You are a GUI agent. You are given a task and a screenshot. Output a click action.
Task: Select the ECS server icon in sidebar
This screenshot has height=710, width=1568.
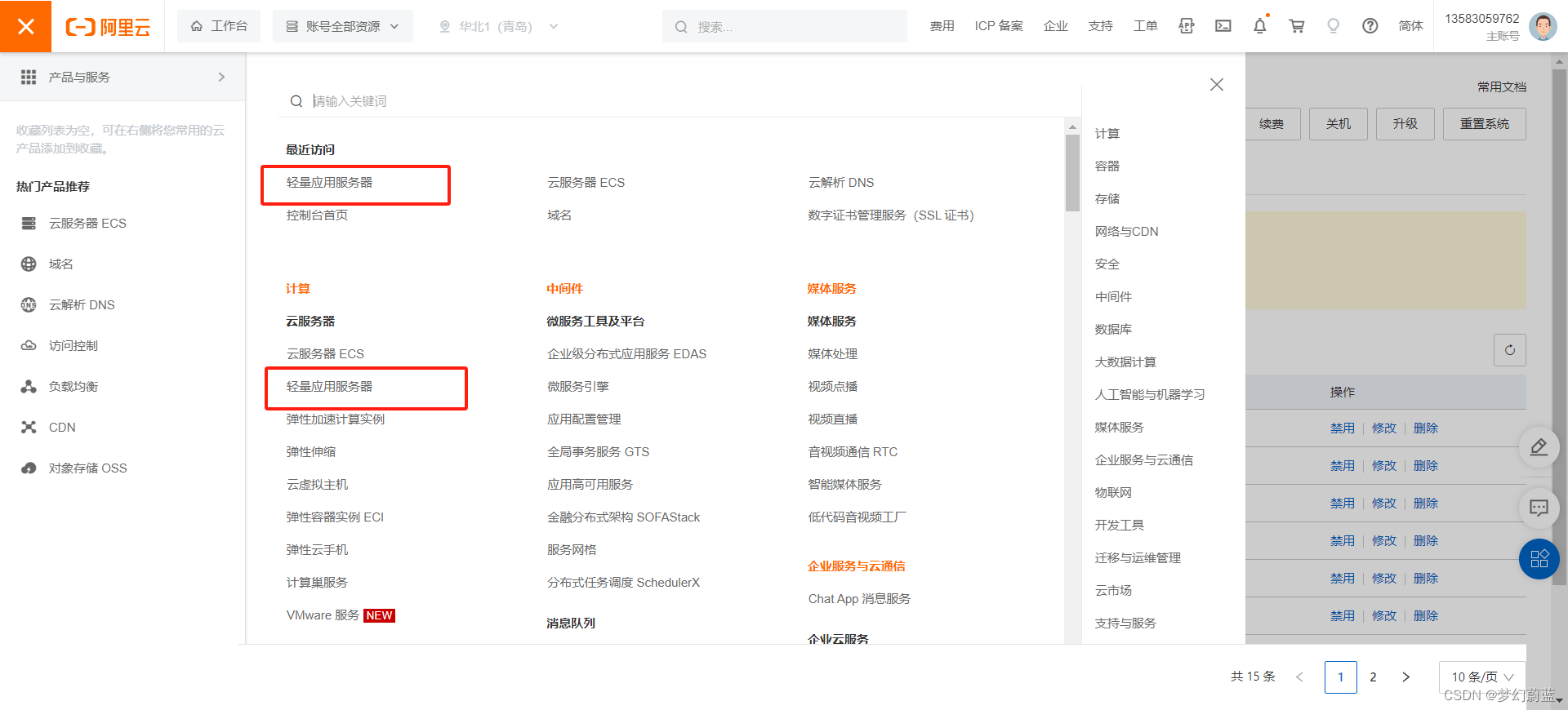click(x=29, y=223)
